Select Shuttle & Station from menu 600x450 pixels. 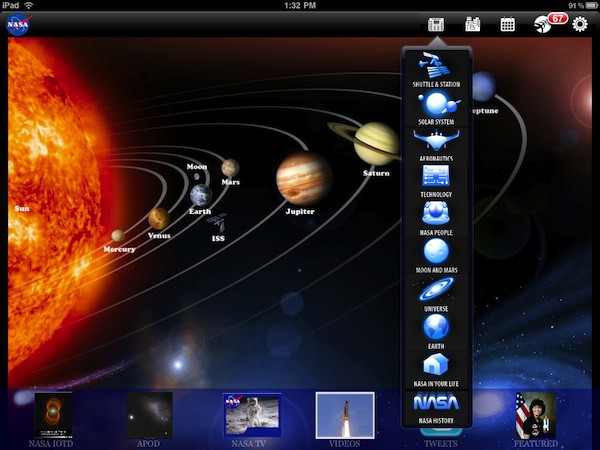point(436,70)
